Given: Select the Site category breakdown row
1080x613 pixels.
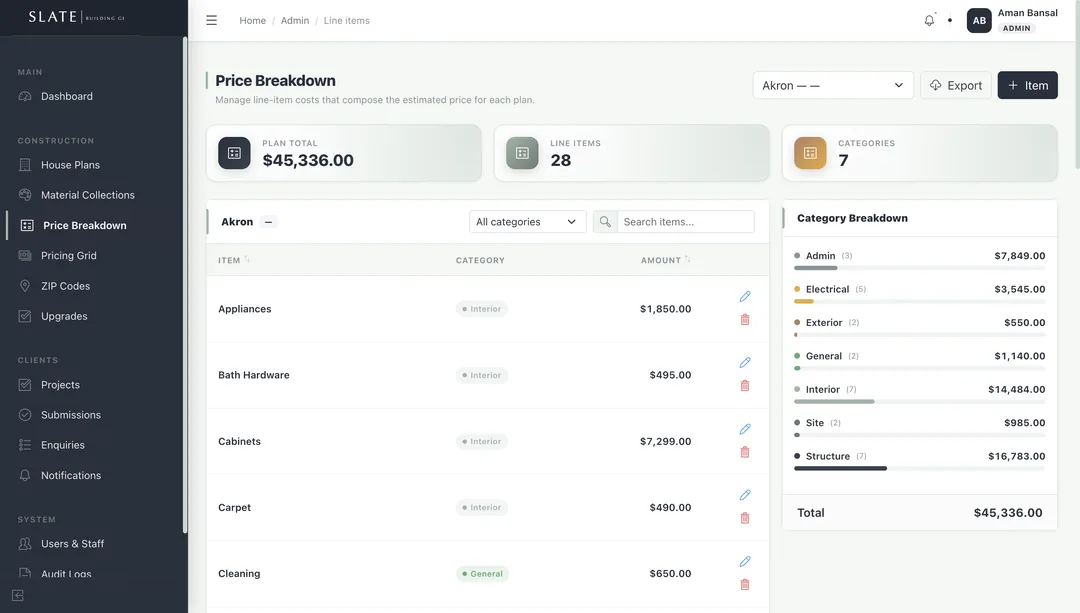Looking at the screenshot, I should coord(920,427).
